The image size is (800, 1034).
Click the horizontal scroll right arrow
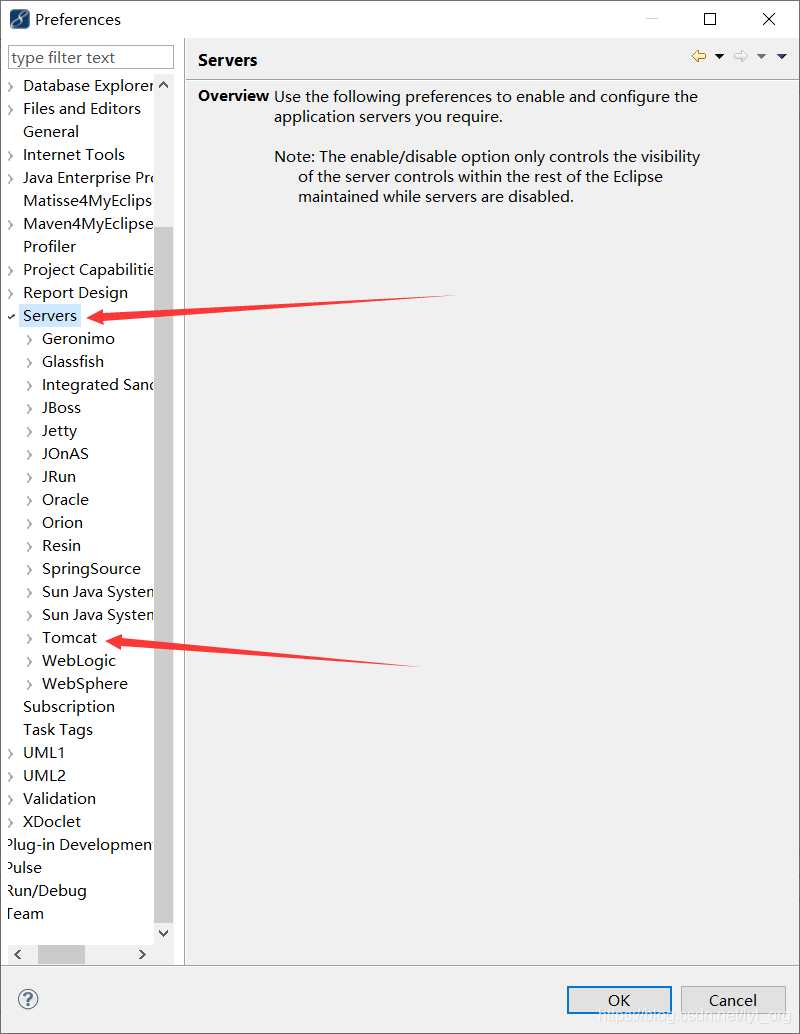(142, 954)
